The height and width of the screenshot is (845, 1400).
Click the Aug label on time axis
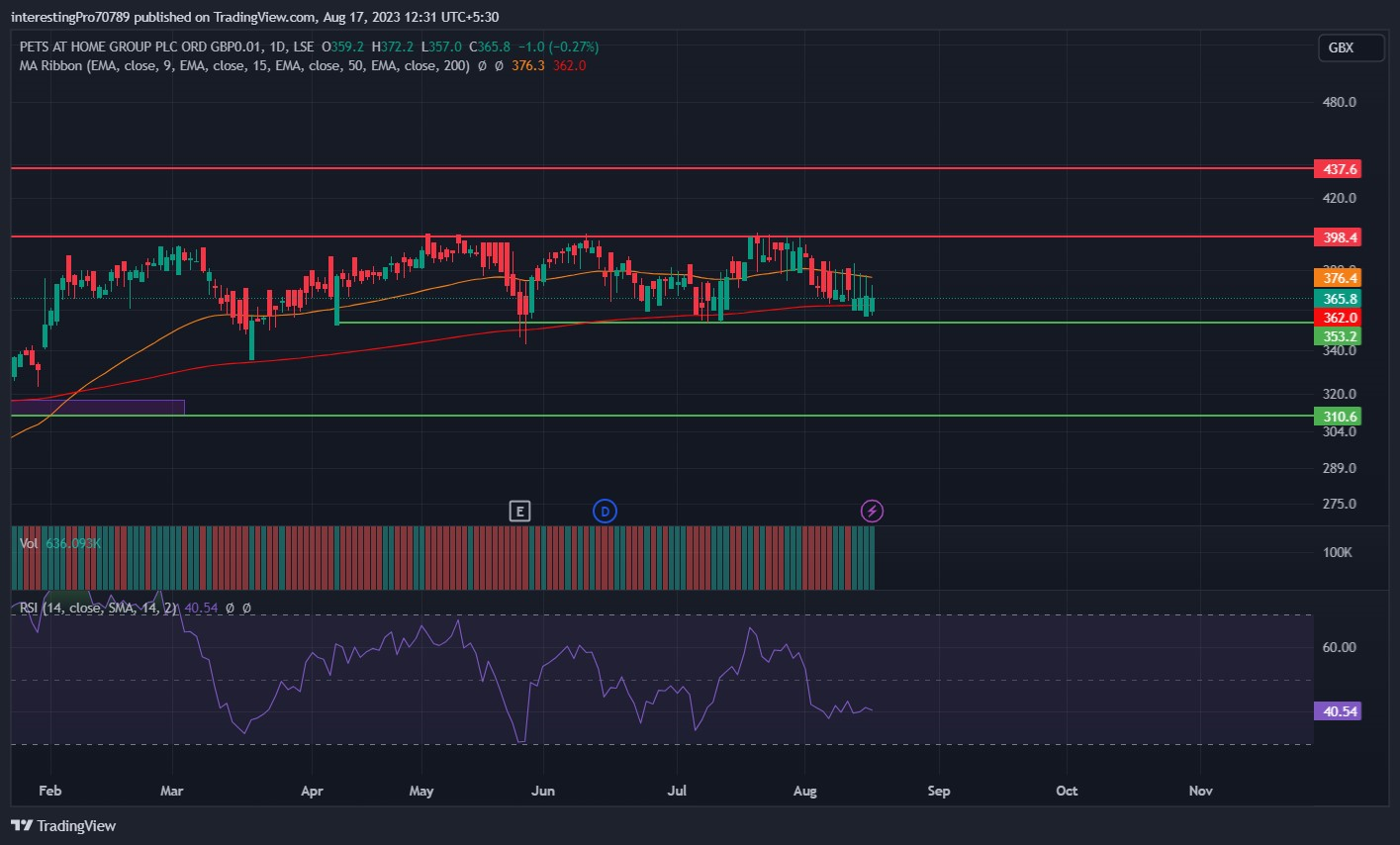coord(805,791)
